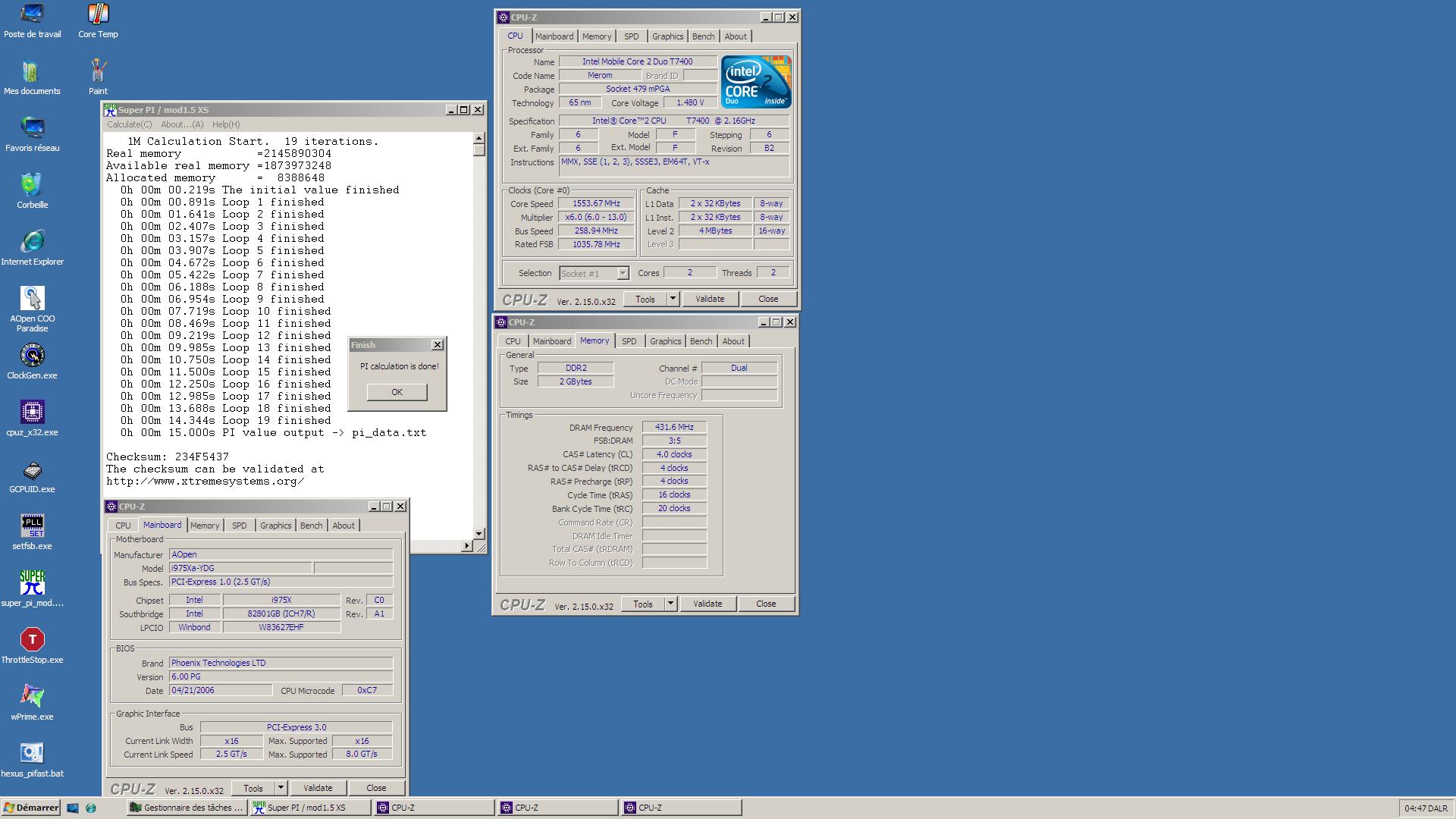Switch to Mainboard tab in CPU window

pyautogui.click(x=554, y=36)
